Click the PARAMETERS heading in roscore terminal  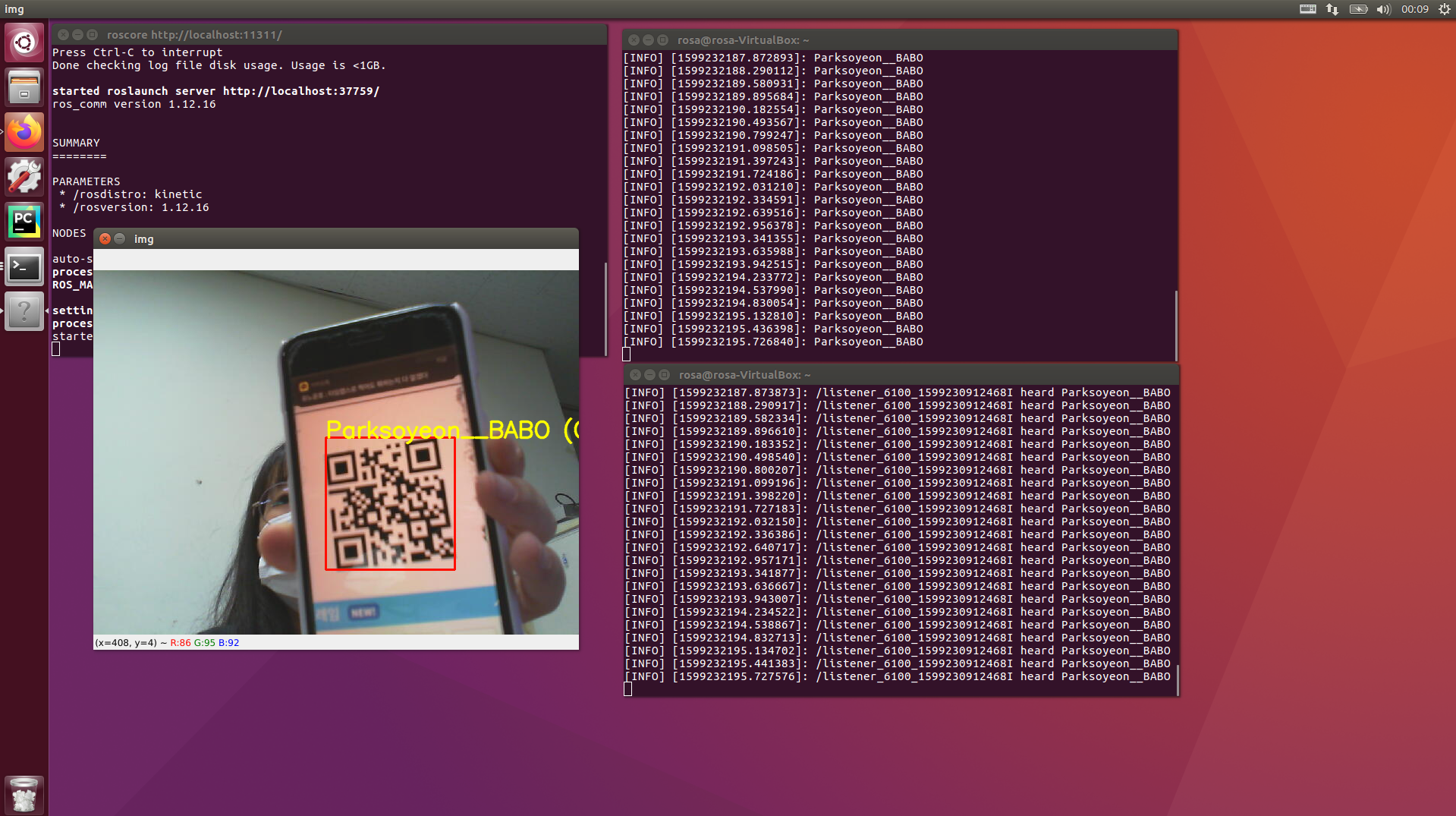(x=86, y=181)
